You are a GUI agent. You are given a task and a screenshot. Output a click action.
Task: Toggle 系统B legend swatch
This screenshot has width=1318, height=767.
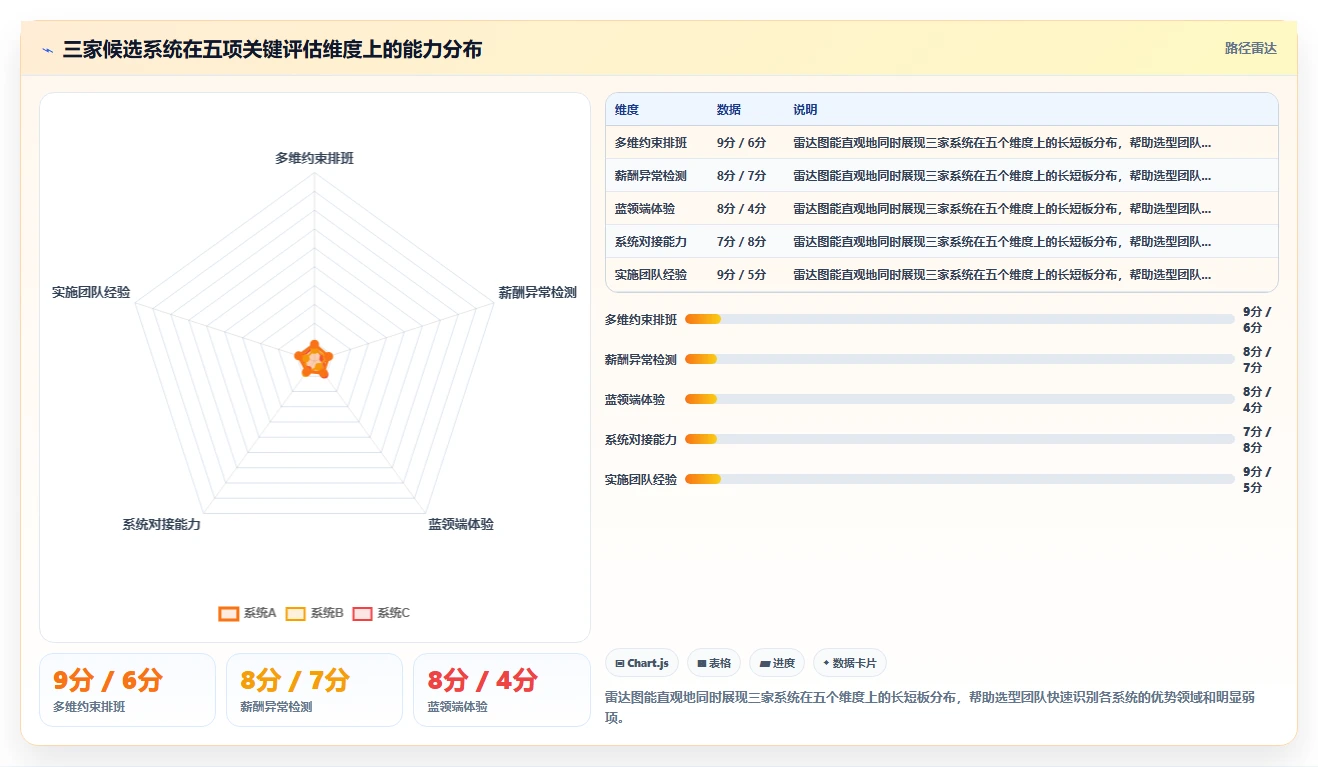coord(295,613)
